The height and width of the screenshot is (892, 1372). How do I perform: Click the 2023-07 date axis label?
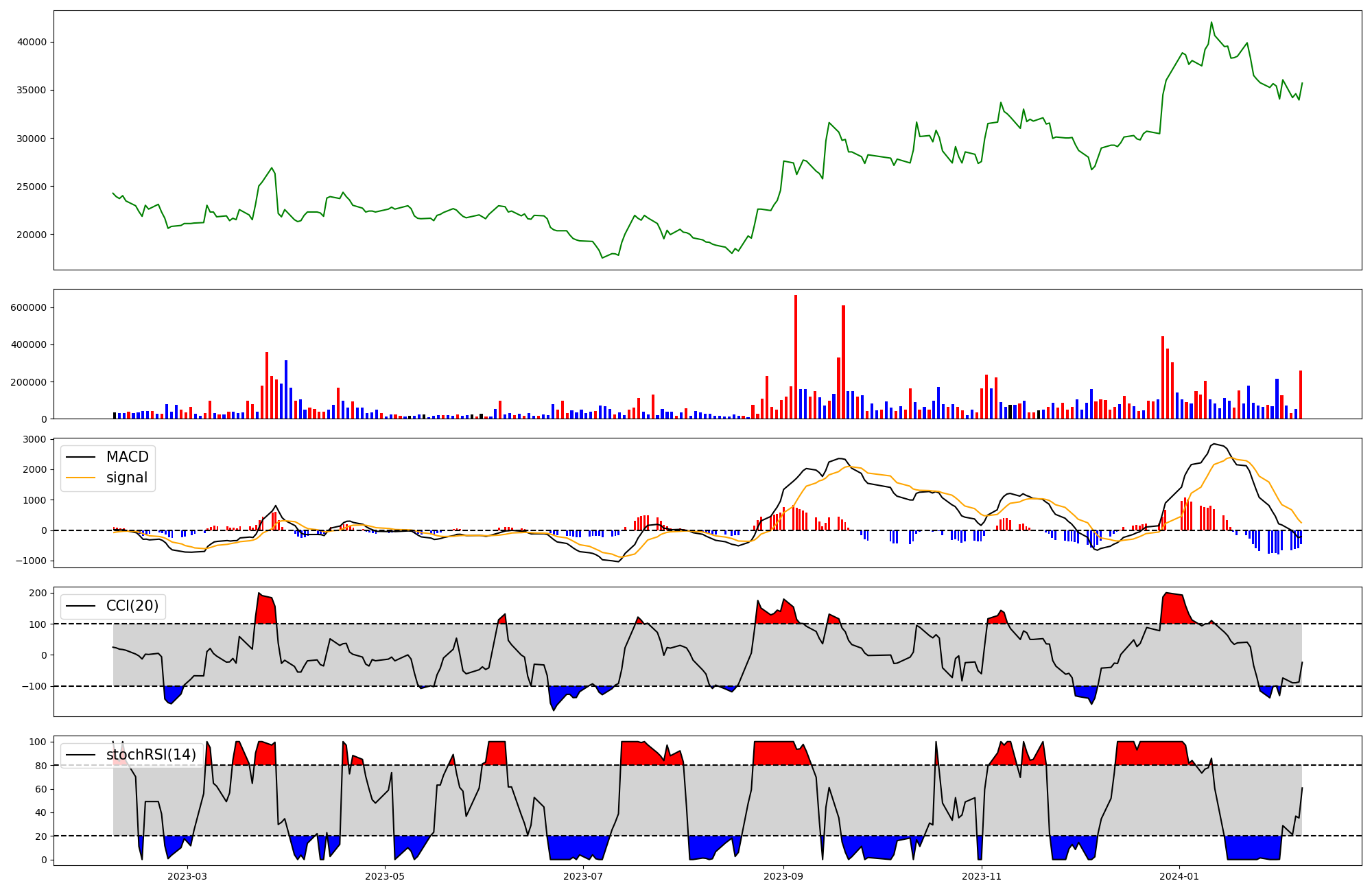(583, 876)
